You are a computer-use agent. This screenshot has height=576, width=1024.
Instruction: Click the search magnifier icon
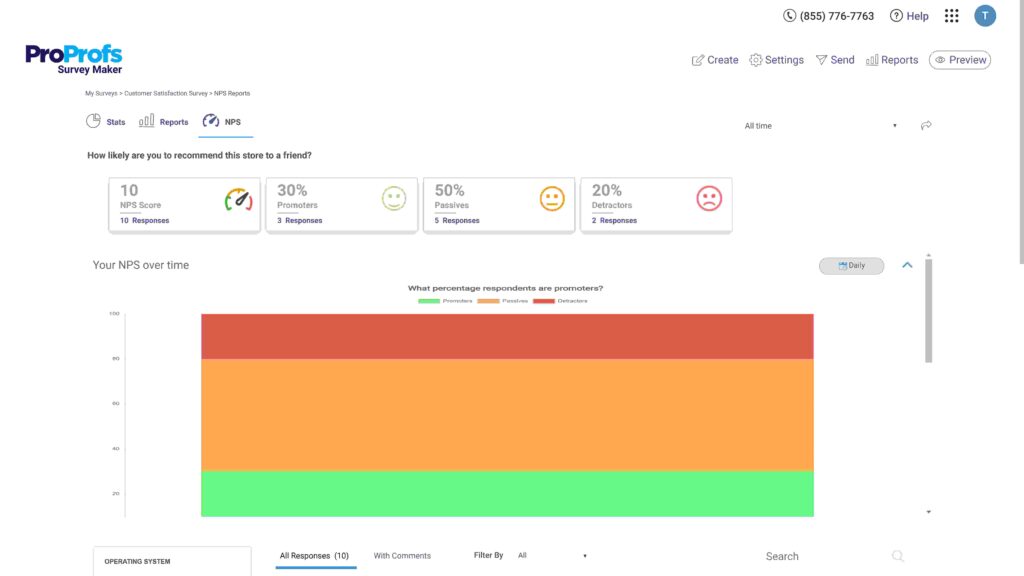point(897,555)
